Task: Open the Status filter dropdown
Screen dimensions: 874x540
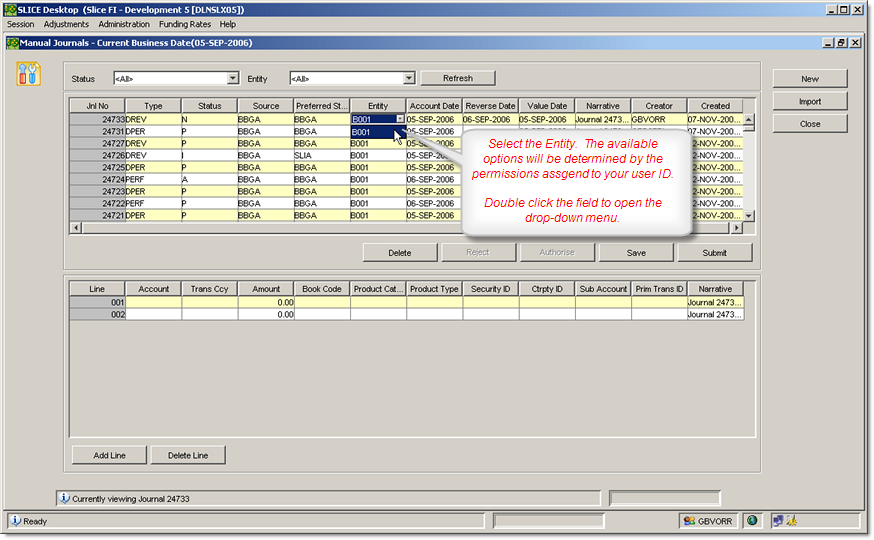Action: [233, 78]
